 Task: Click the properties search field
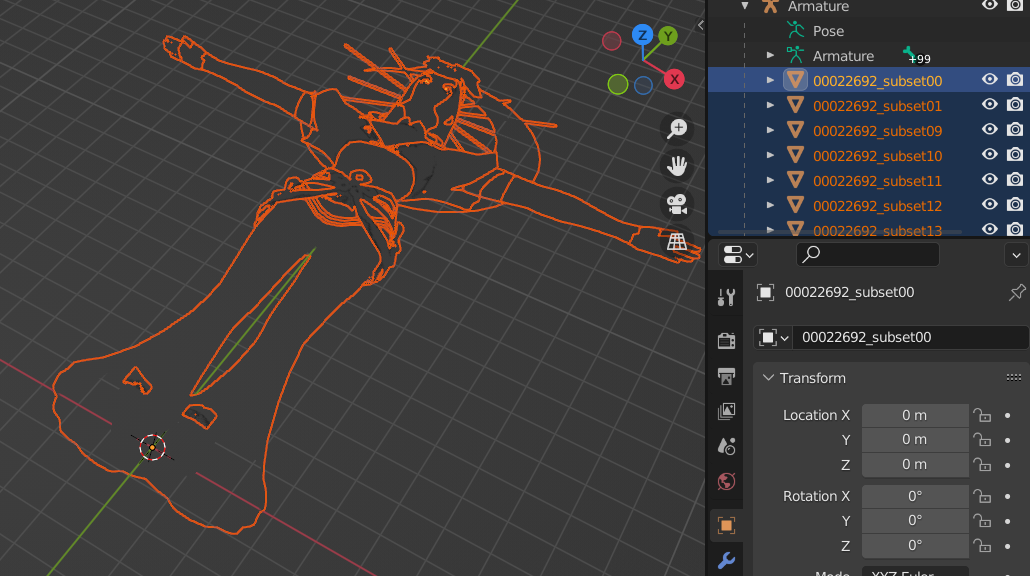[868, 254]
